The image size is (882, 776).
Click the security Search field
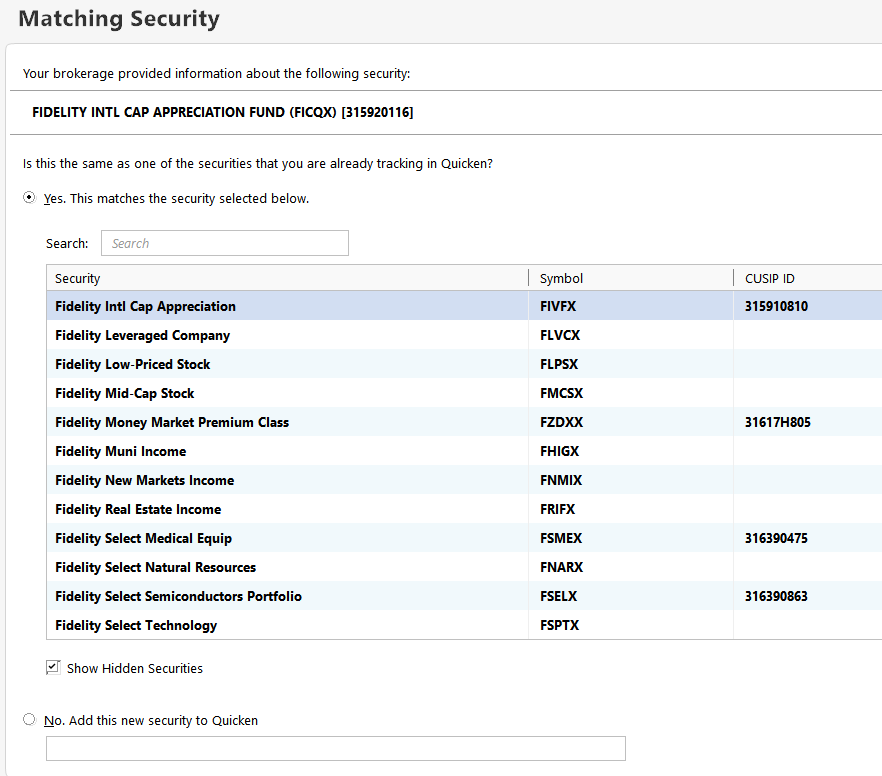[225, 243]
